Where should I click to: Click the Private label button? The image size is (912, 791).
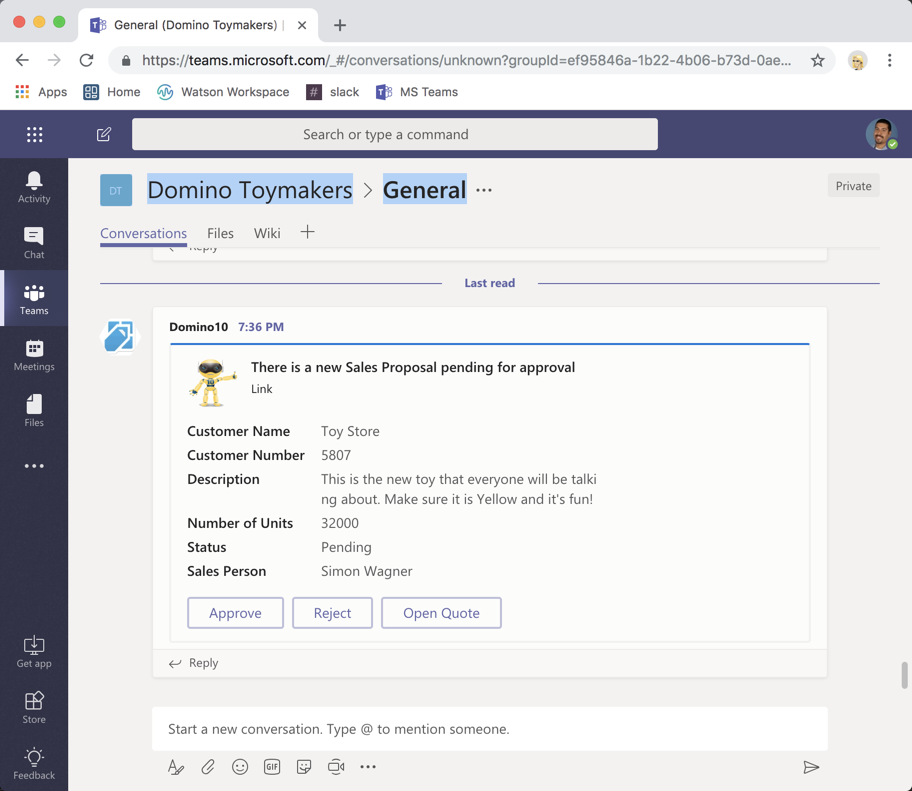click(x=853, y=186)
